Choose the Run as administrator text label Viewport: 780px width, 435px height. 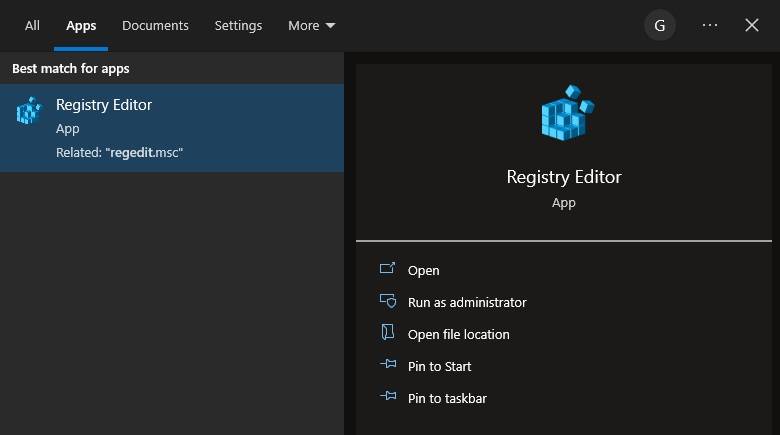(467, 302)
